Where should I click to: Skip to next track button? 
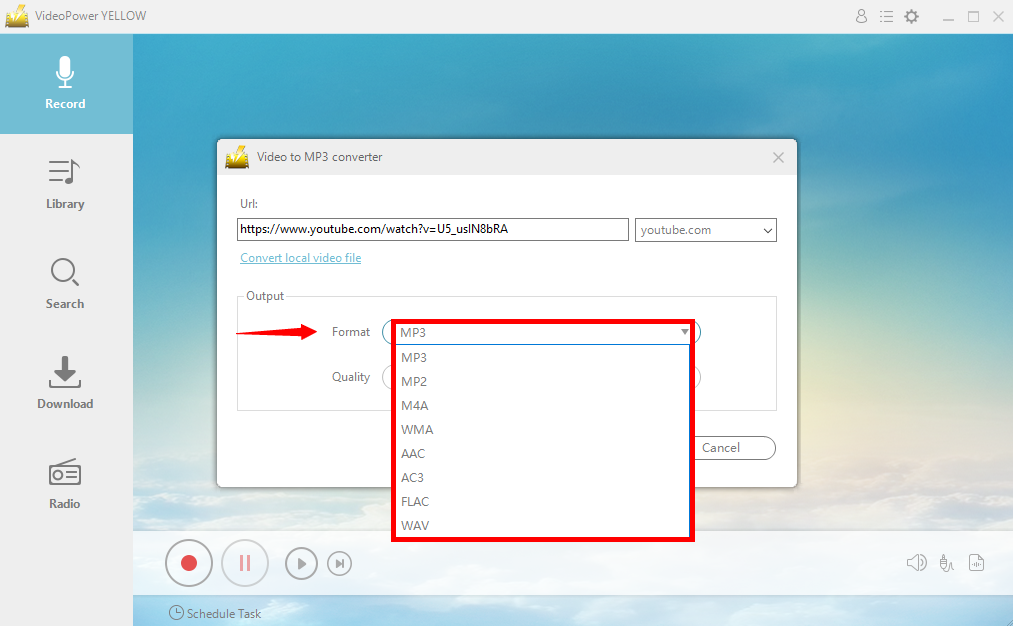coord(340,564)
